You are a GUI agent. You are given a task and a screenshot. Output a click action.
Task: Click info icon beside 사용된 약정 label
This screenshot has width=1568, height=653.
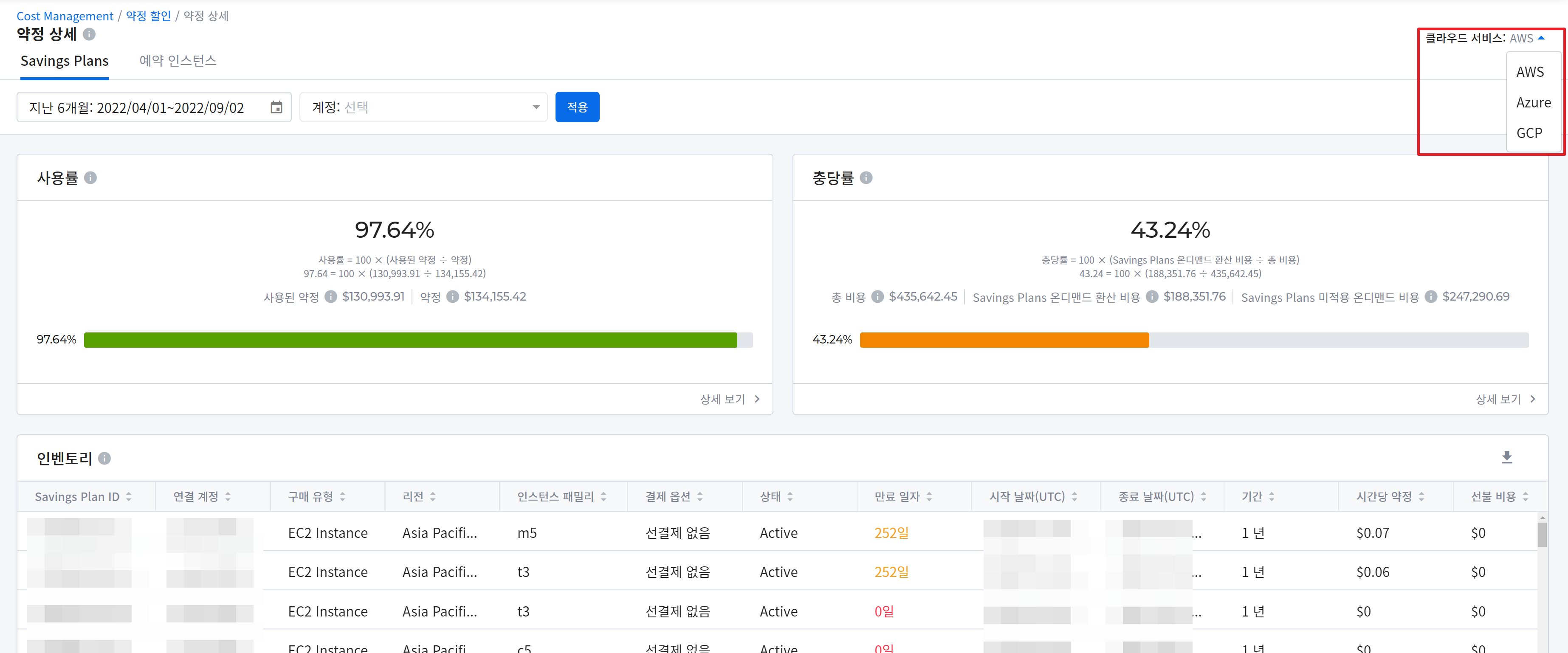(x=330, y=296)
